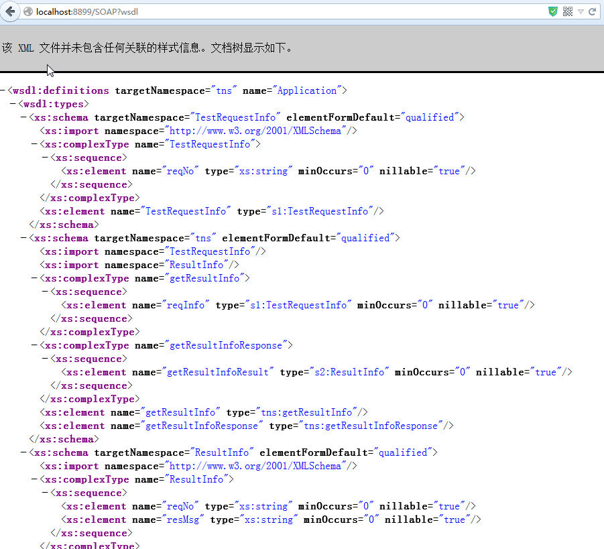This screenshot has width=604, height=549.
Task: Click "tns:getResultInfo" type value
Action: coord(307,413)
